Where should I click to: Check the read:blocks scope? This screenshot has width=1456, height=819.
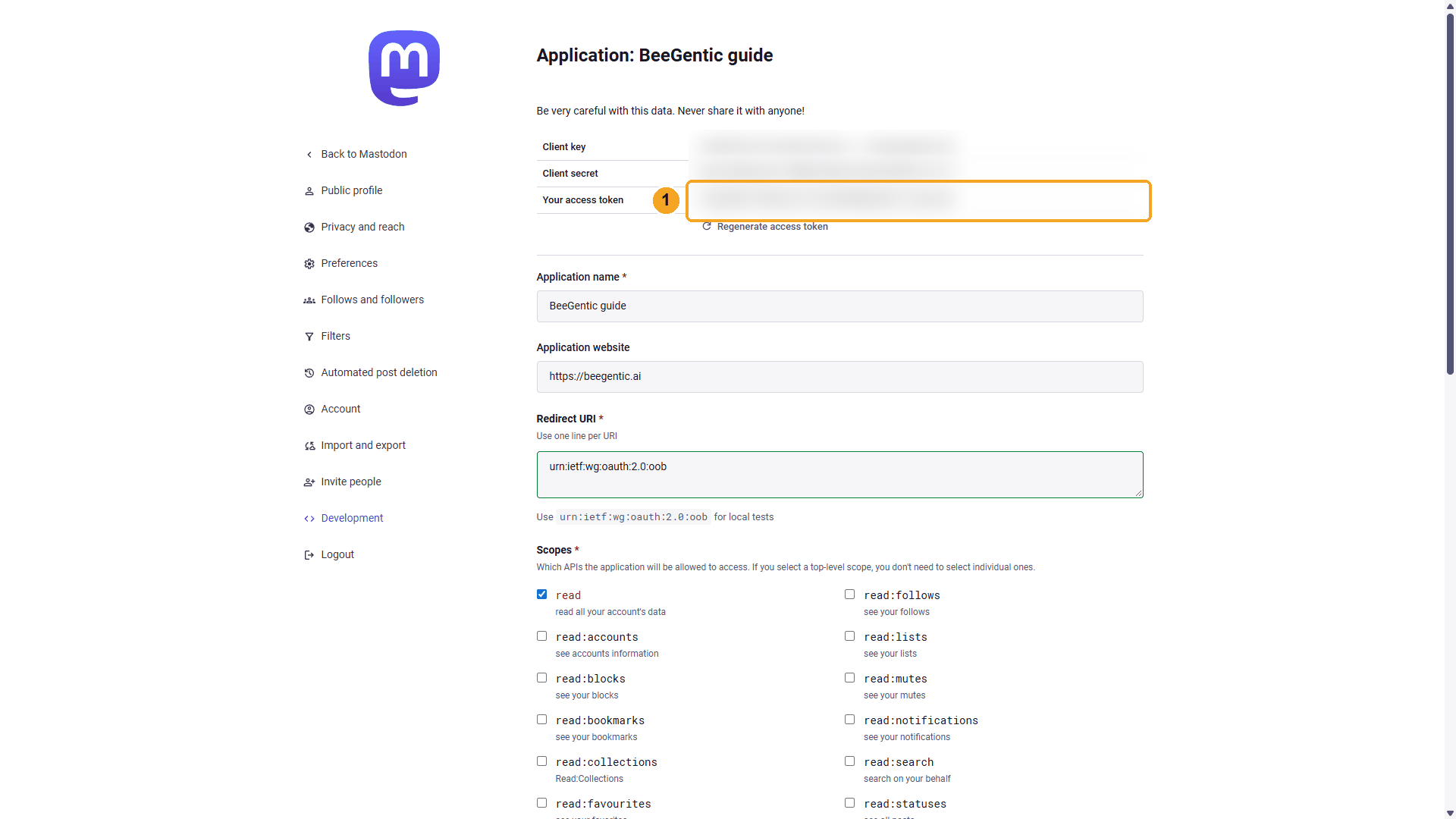(541, 678)
